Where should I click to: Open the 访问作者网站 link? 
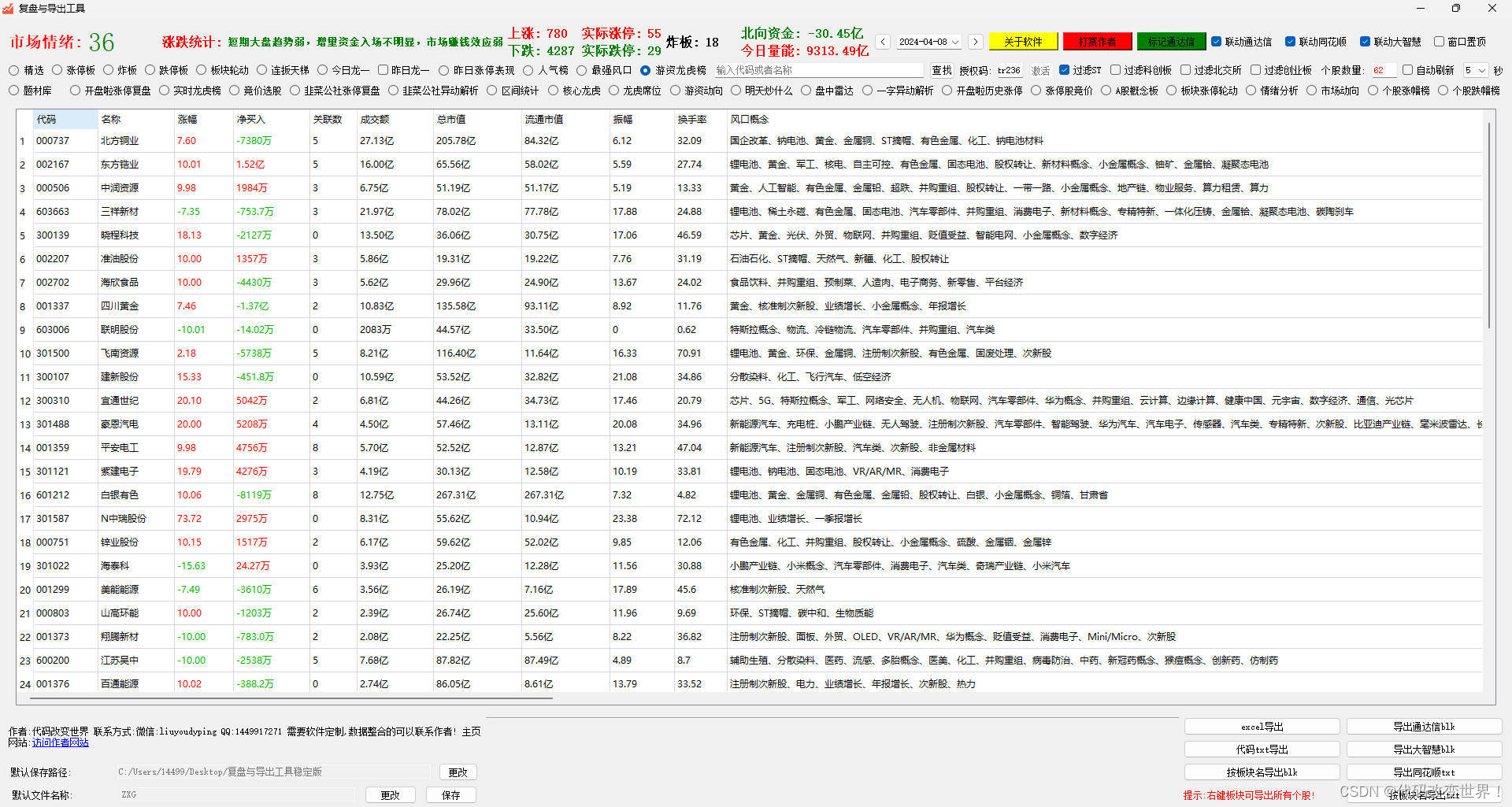click(61, 742)
